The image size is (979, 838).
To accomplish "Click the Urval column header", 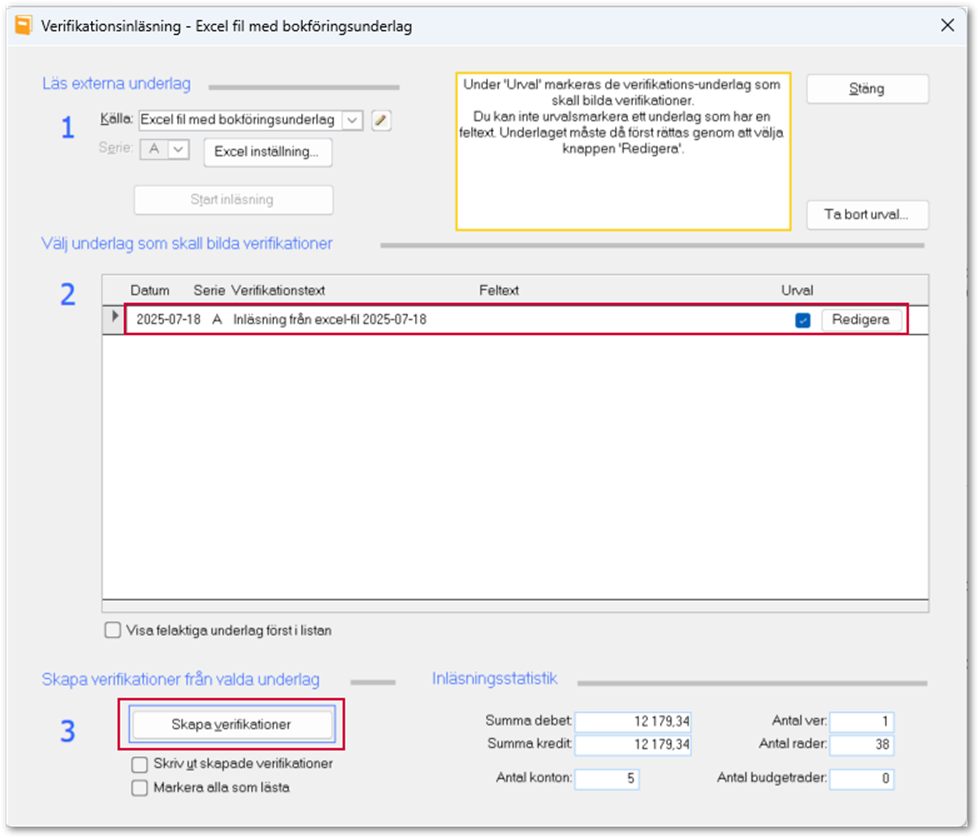I will pos(797,290).
